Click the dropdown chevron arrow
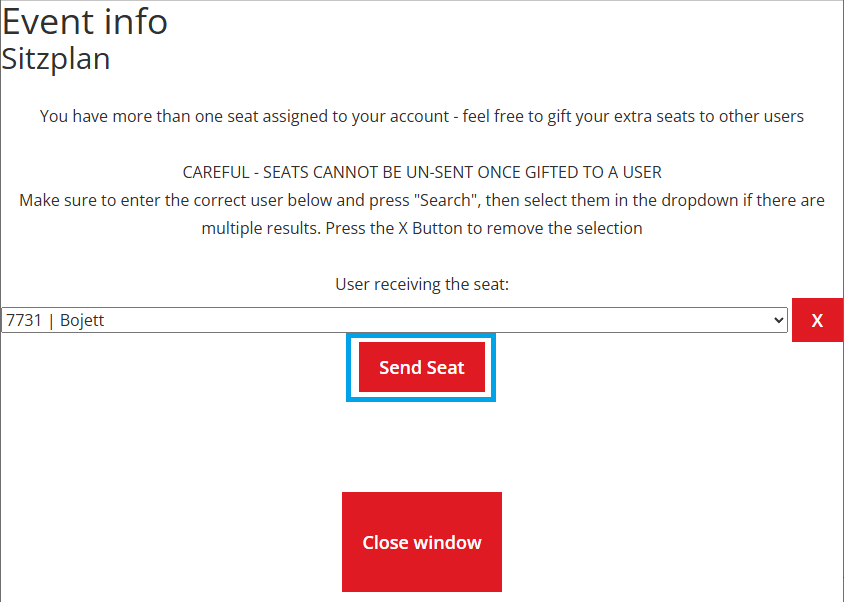Image resolution: width=844 pixels, height=602 pixels. 779,320
